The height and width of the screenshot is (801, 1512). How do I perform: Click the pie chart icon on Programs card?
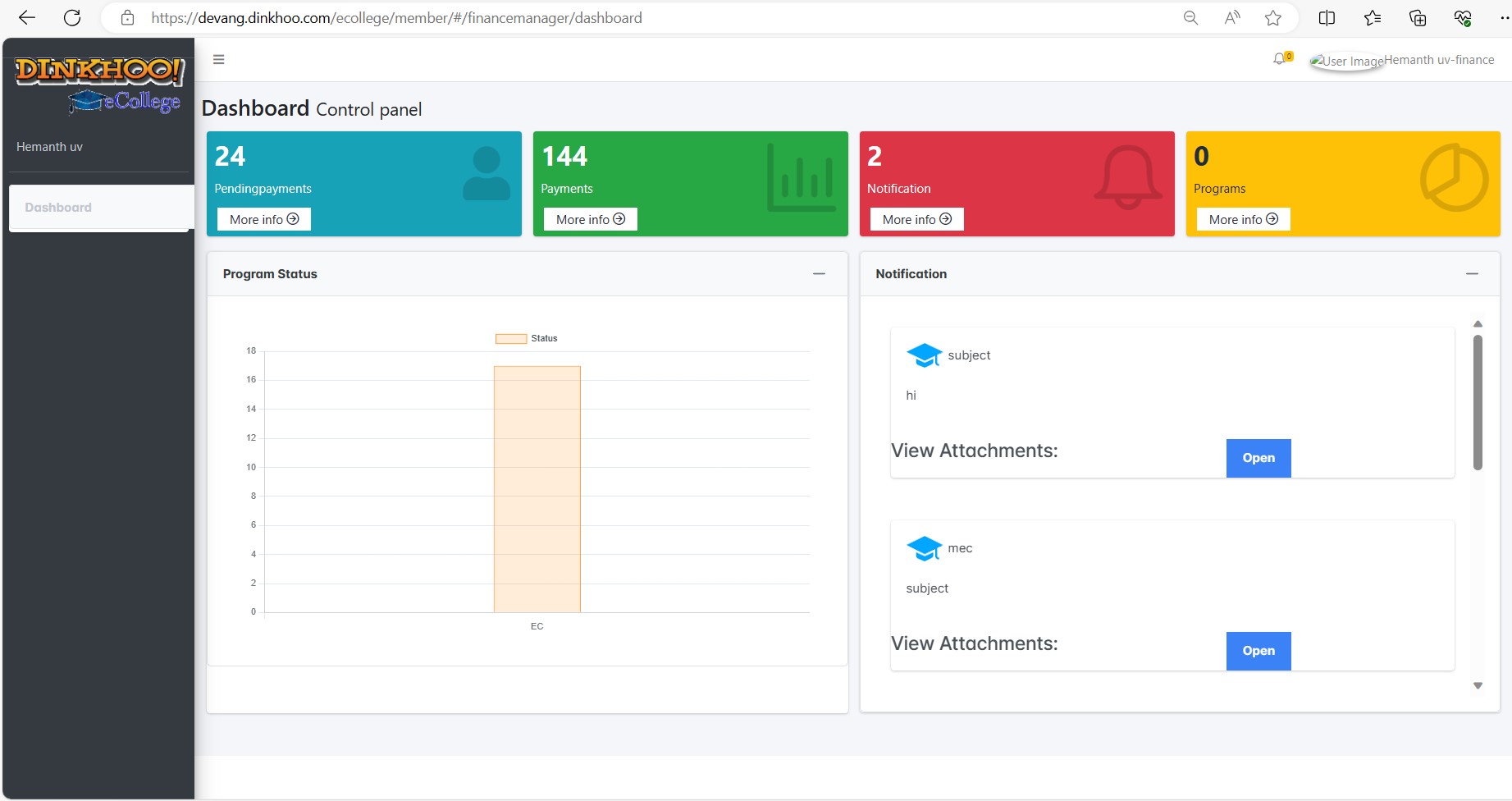[1454, 177]
